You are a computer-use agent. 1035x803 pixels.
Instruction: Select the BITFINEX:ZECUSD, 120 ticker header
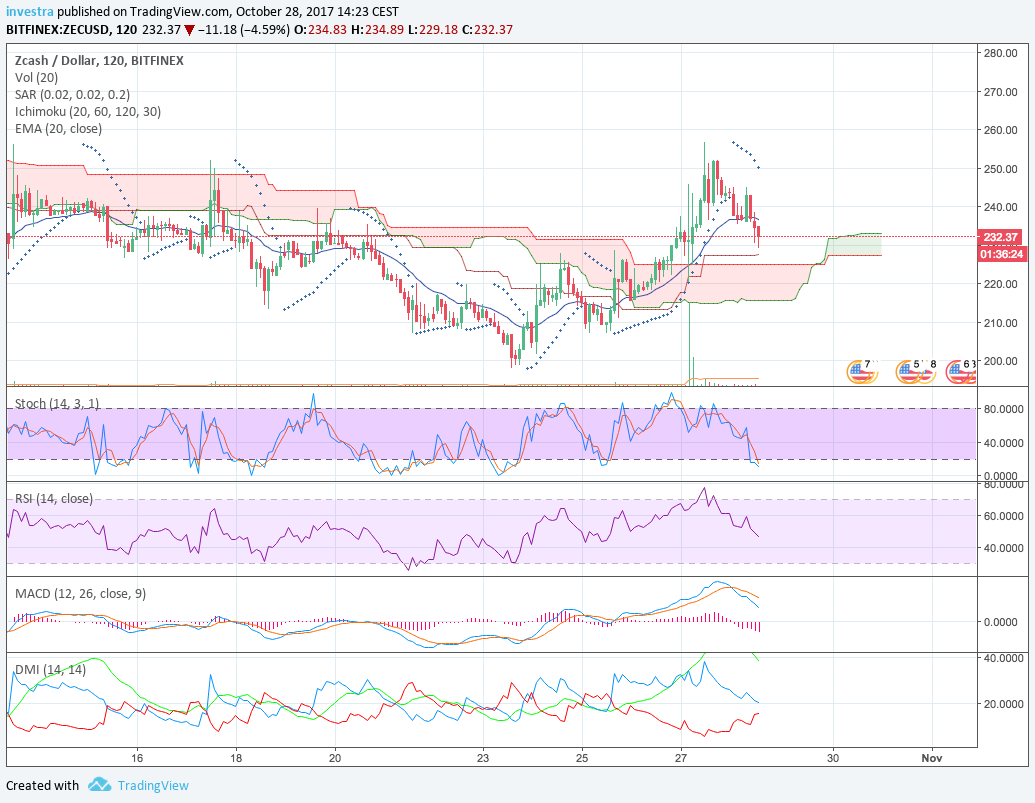point(72,30)
